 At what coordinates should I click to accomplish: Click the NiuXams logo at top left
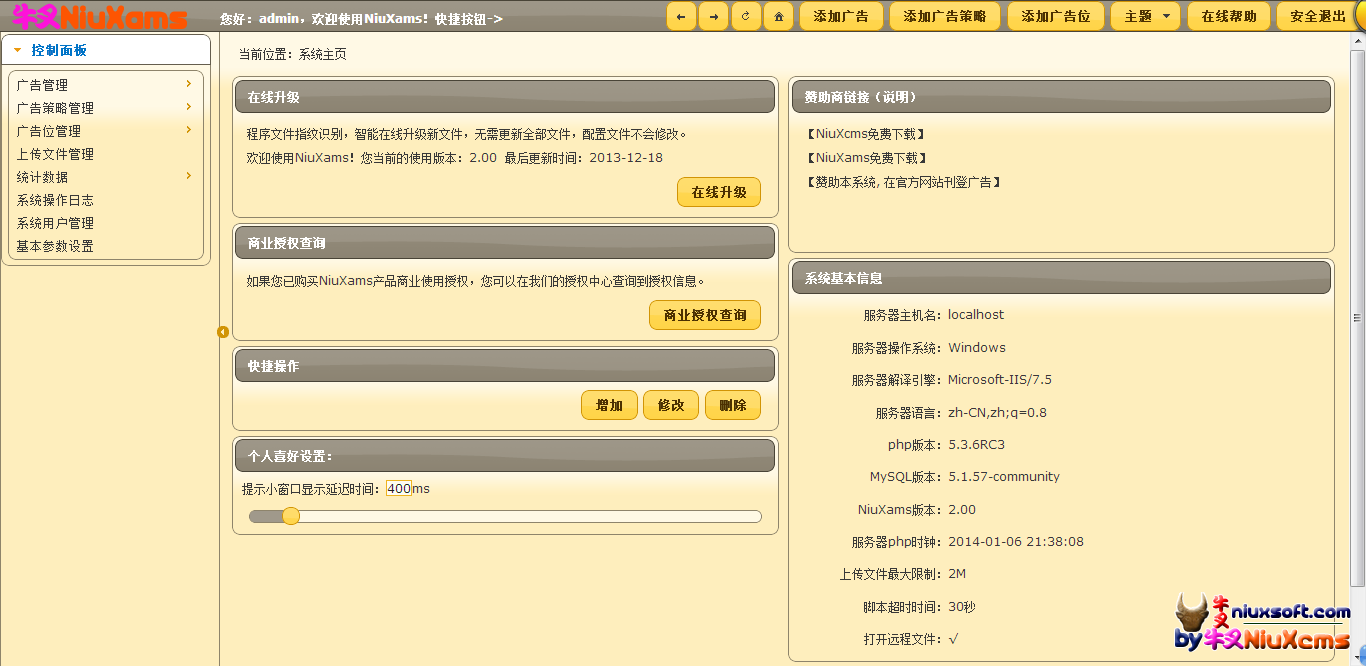pos(100,16)
